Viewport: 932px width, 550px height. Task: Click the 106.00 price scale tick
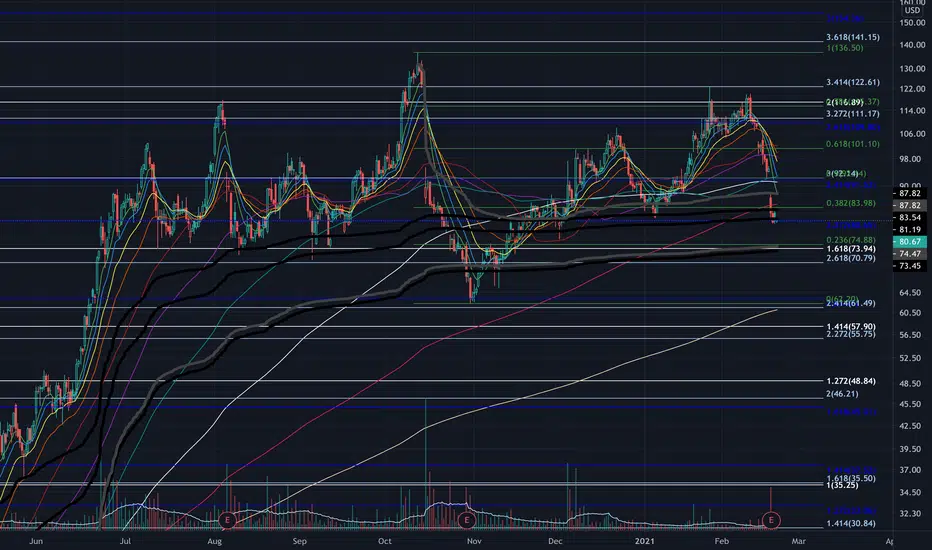[x=912, y=134]
